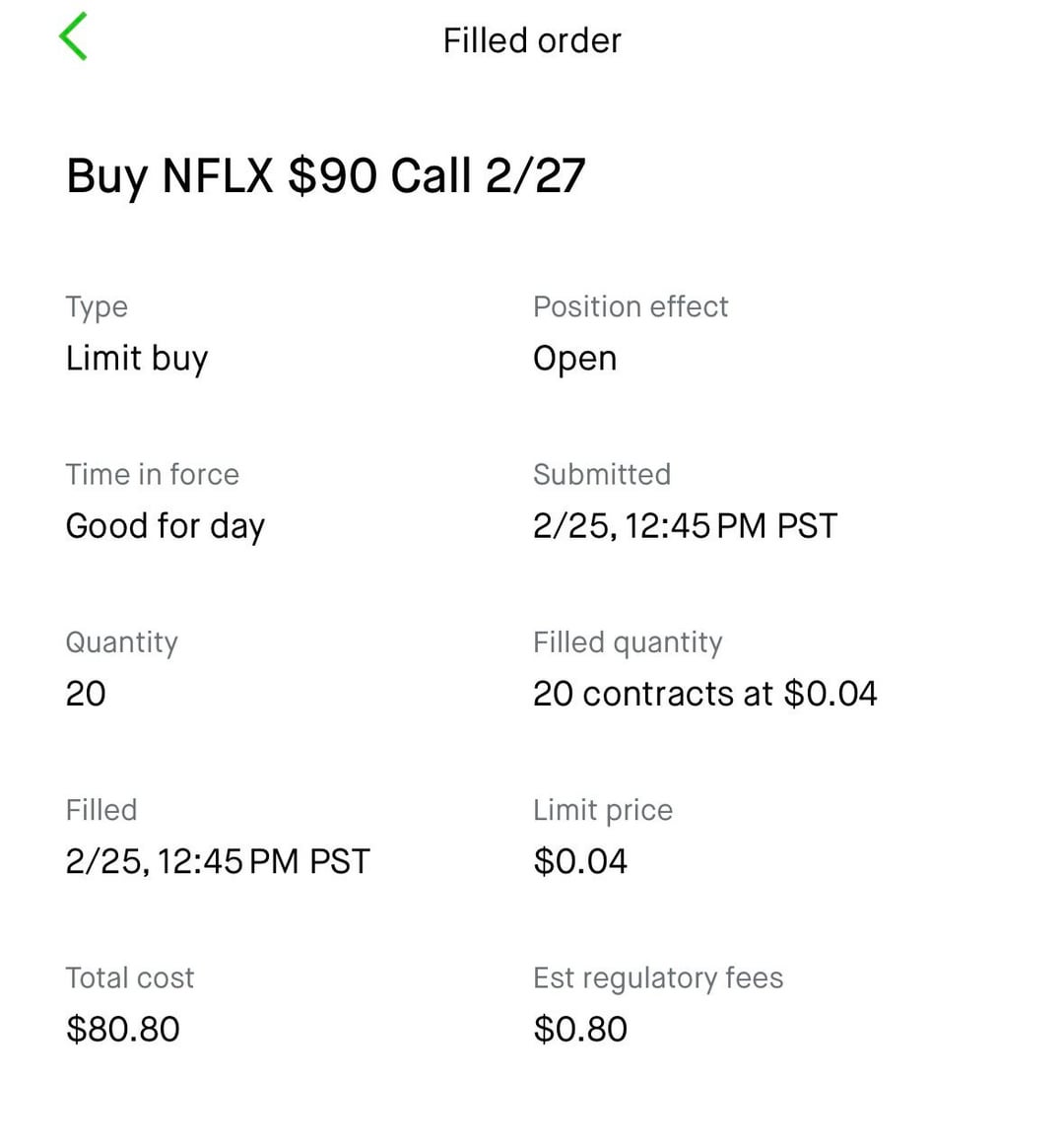Tap the green back arrow
Viewport: 1064px width, 1143px height.
tap(74, 37)
